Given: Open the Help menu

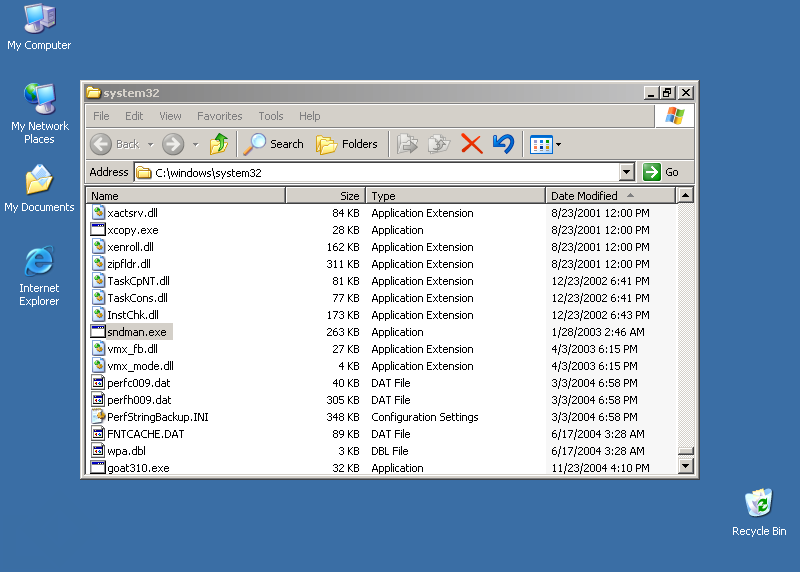Looking at the screenshot, I should point(309,116).
